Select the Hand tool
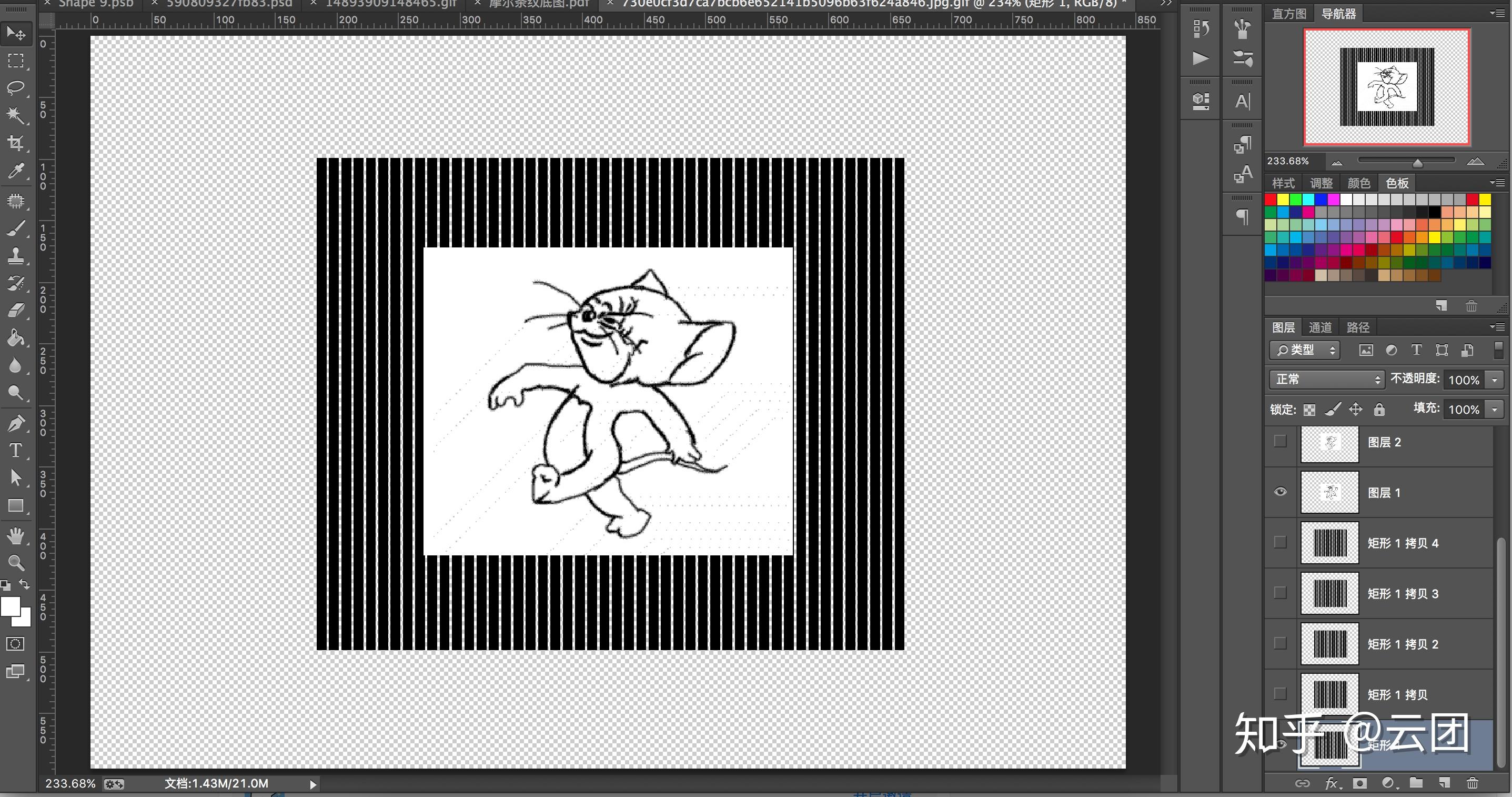Screen dimensions: 1512x797 (16, 536)
